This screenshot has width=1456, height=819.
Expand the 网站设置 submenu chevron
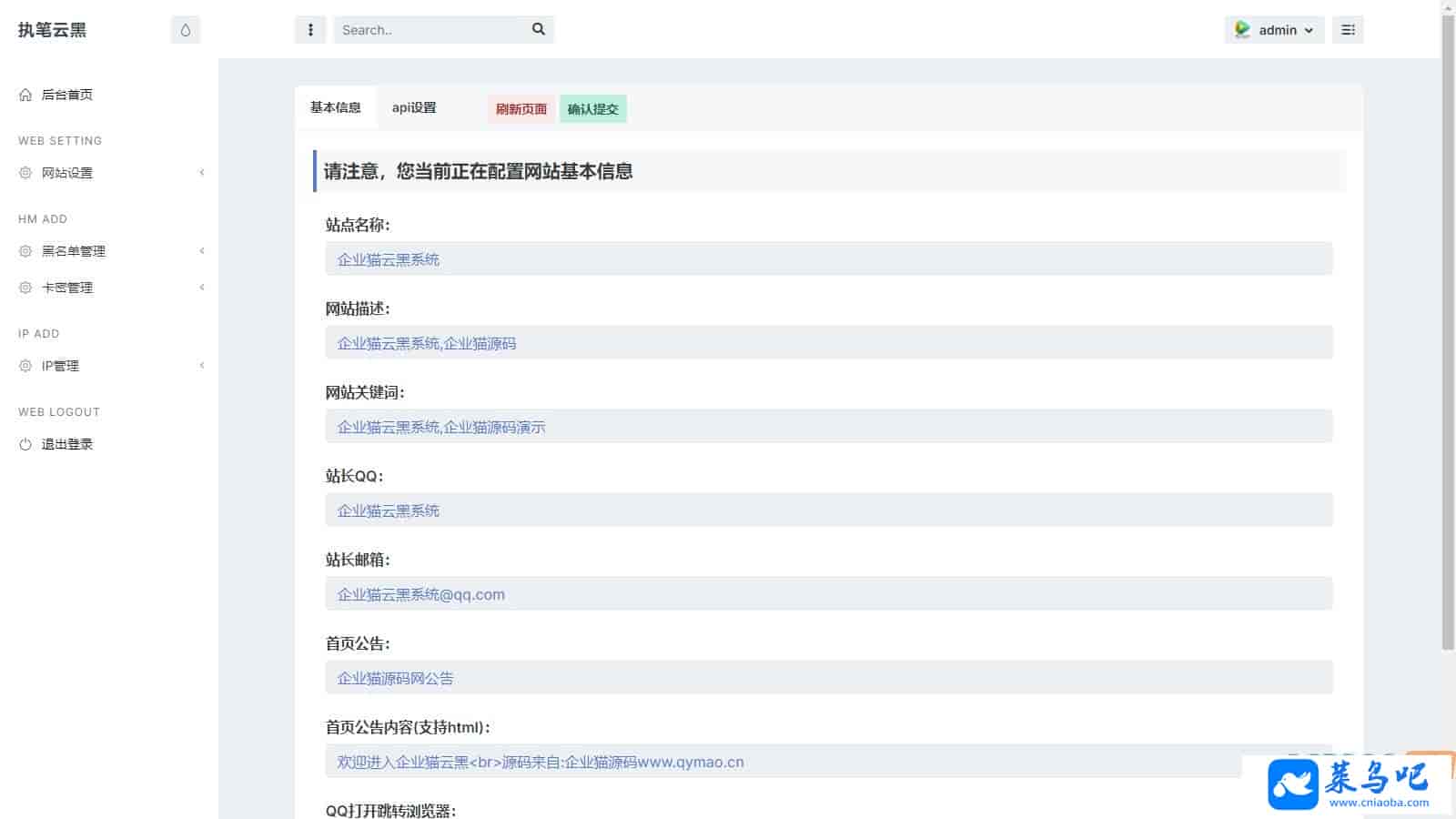[202, 173]
